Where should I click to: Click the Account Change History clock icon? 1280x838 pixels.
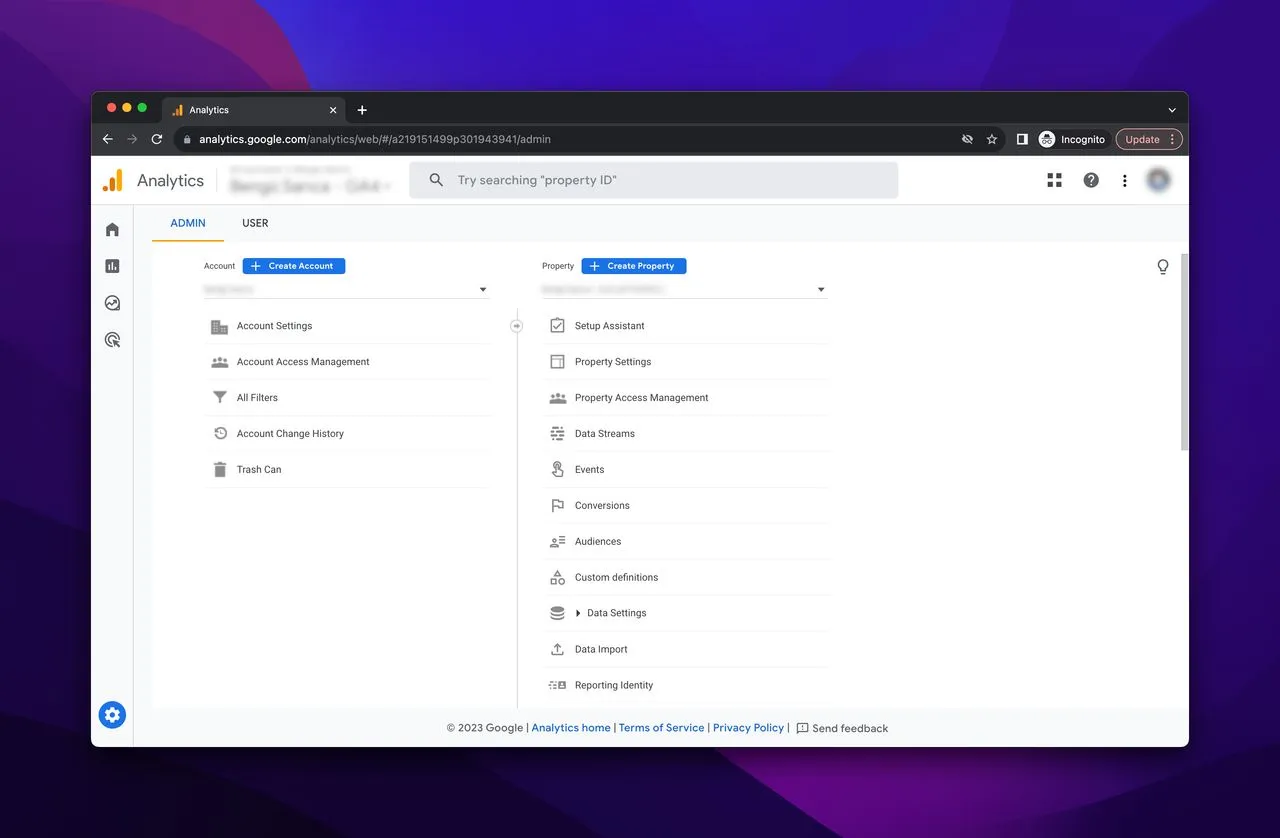tap(220, 434)
